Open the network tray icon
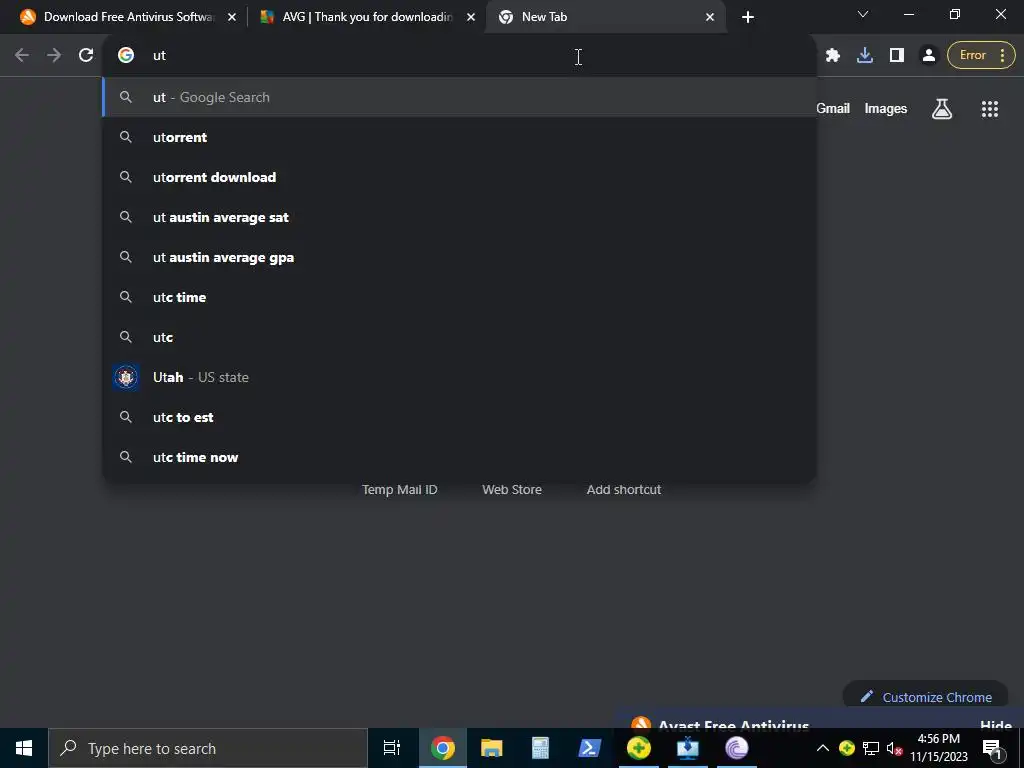The height and width of the screenshot is (768, 1024). click(x=871, y=748)
